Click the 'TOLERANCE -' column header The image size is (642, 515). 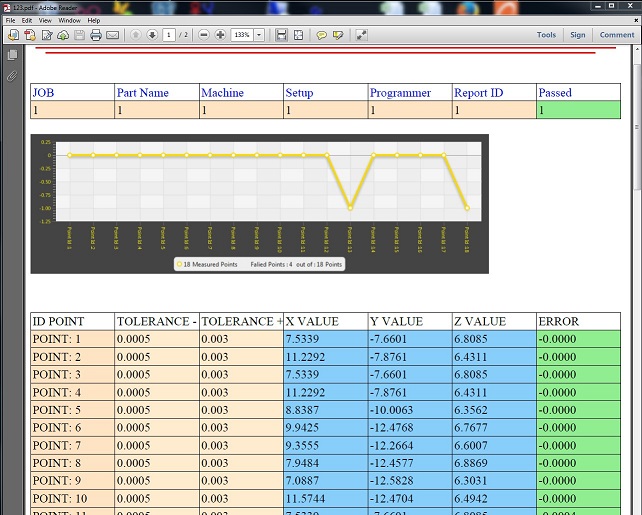pos(157,321)
